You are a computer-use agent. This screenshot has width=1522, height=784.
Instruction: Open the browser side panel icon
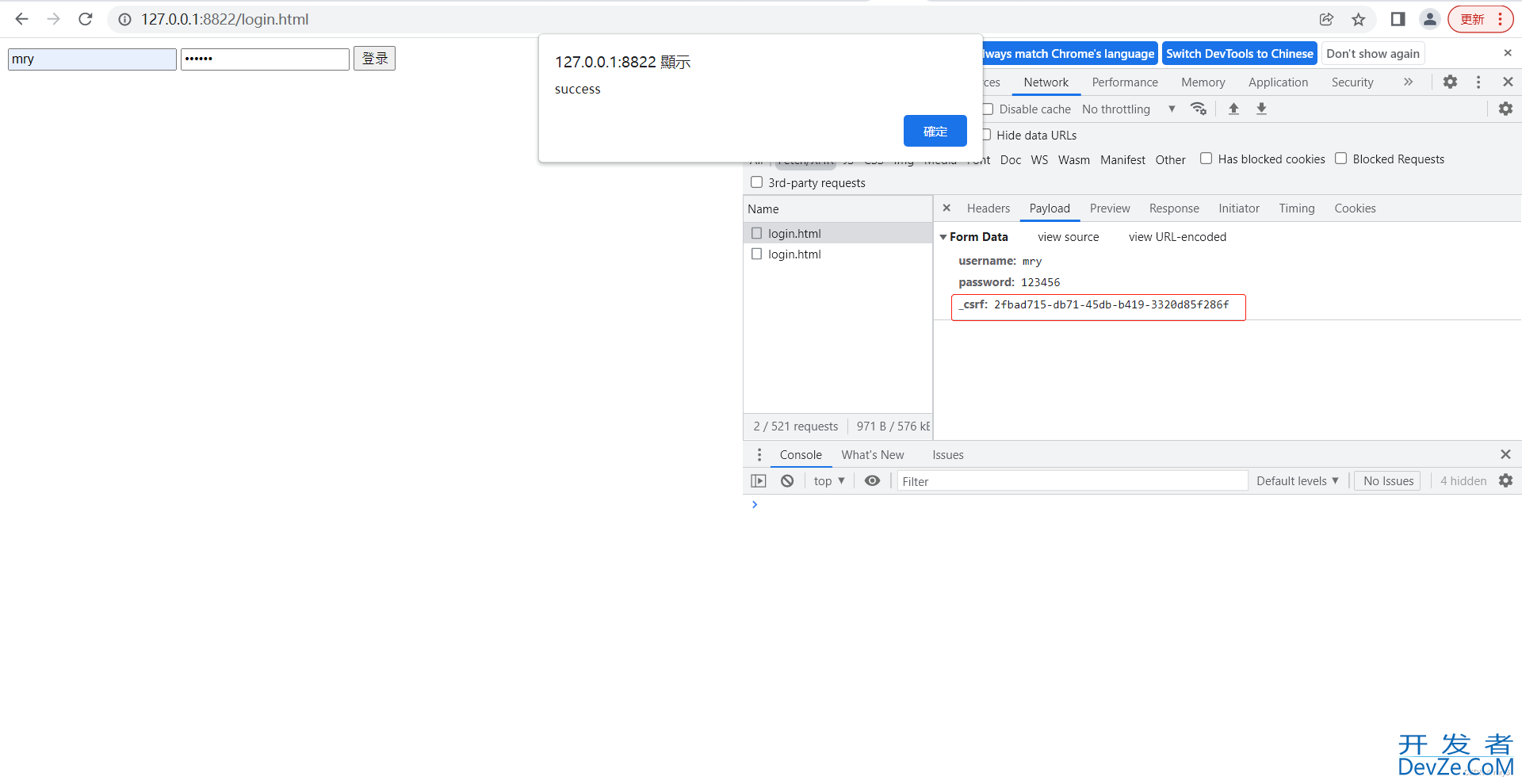pos(1398,19)
